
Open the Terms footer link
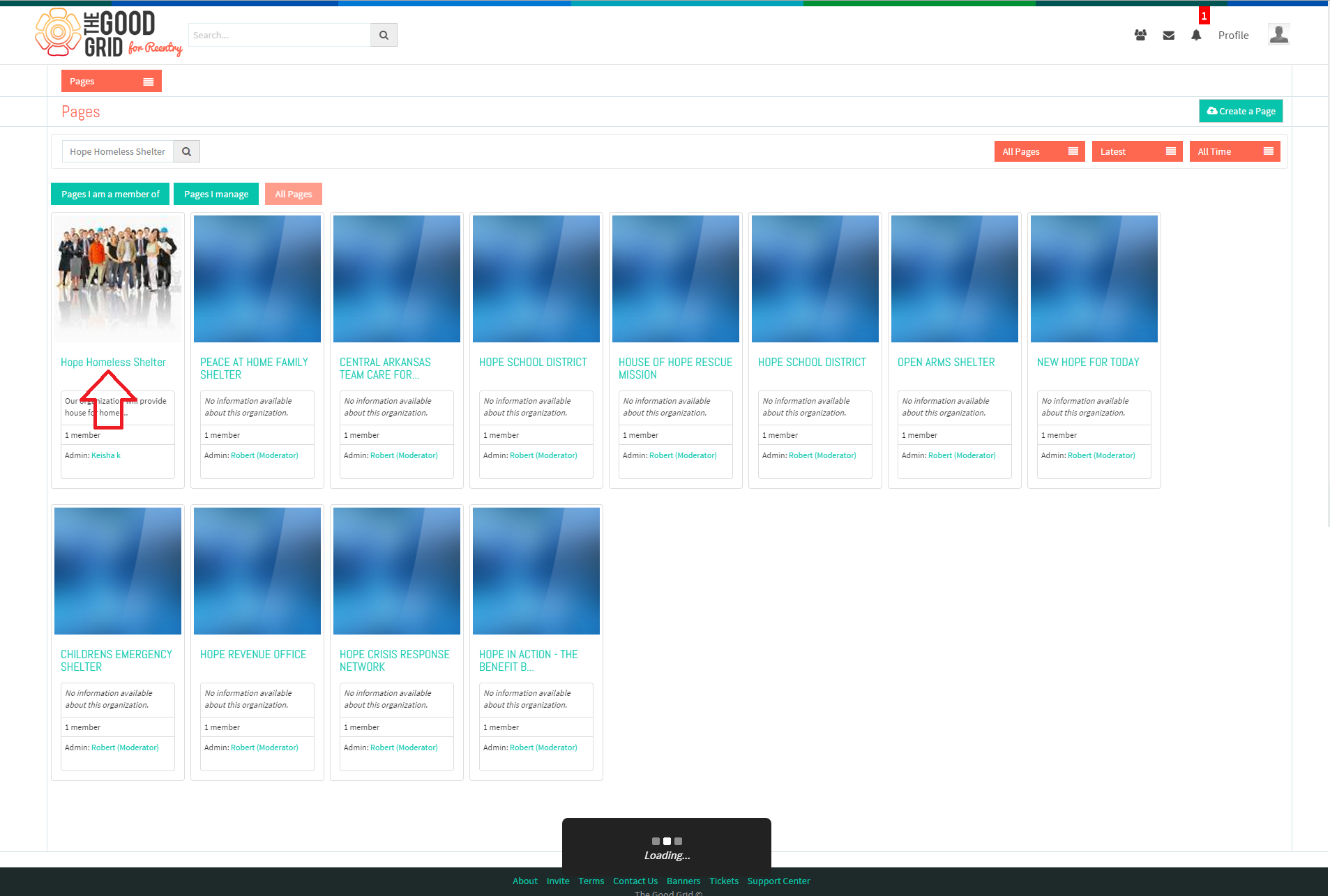click(x=591, y=881)
